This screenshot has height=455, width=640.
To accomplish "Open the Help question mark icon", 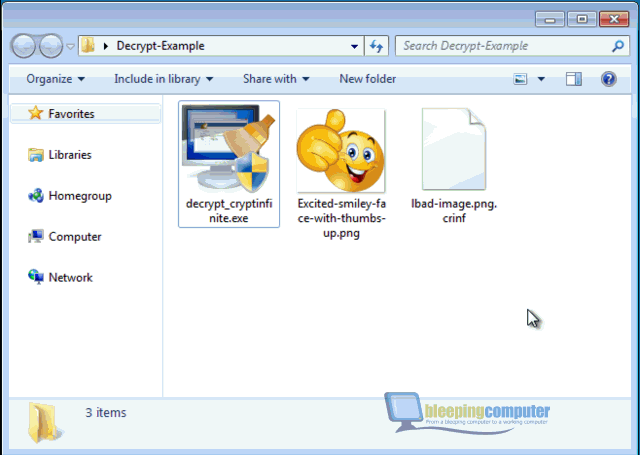I will (608, 79).
